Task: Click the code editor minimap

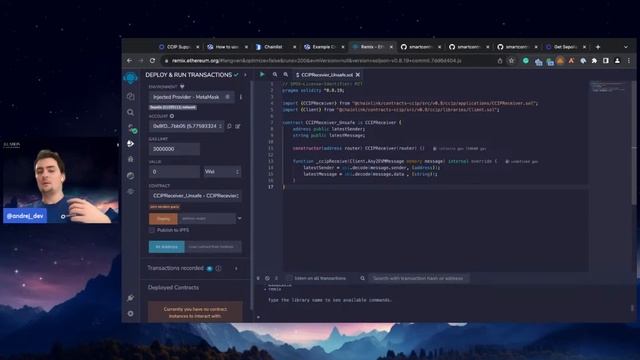Action: 608,87
